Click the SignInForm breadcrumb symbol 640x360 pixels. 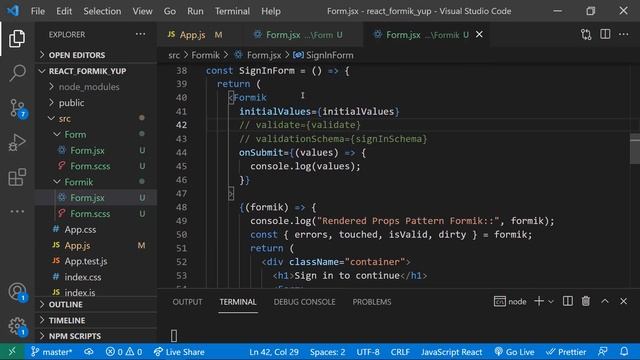coord(324,55)
